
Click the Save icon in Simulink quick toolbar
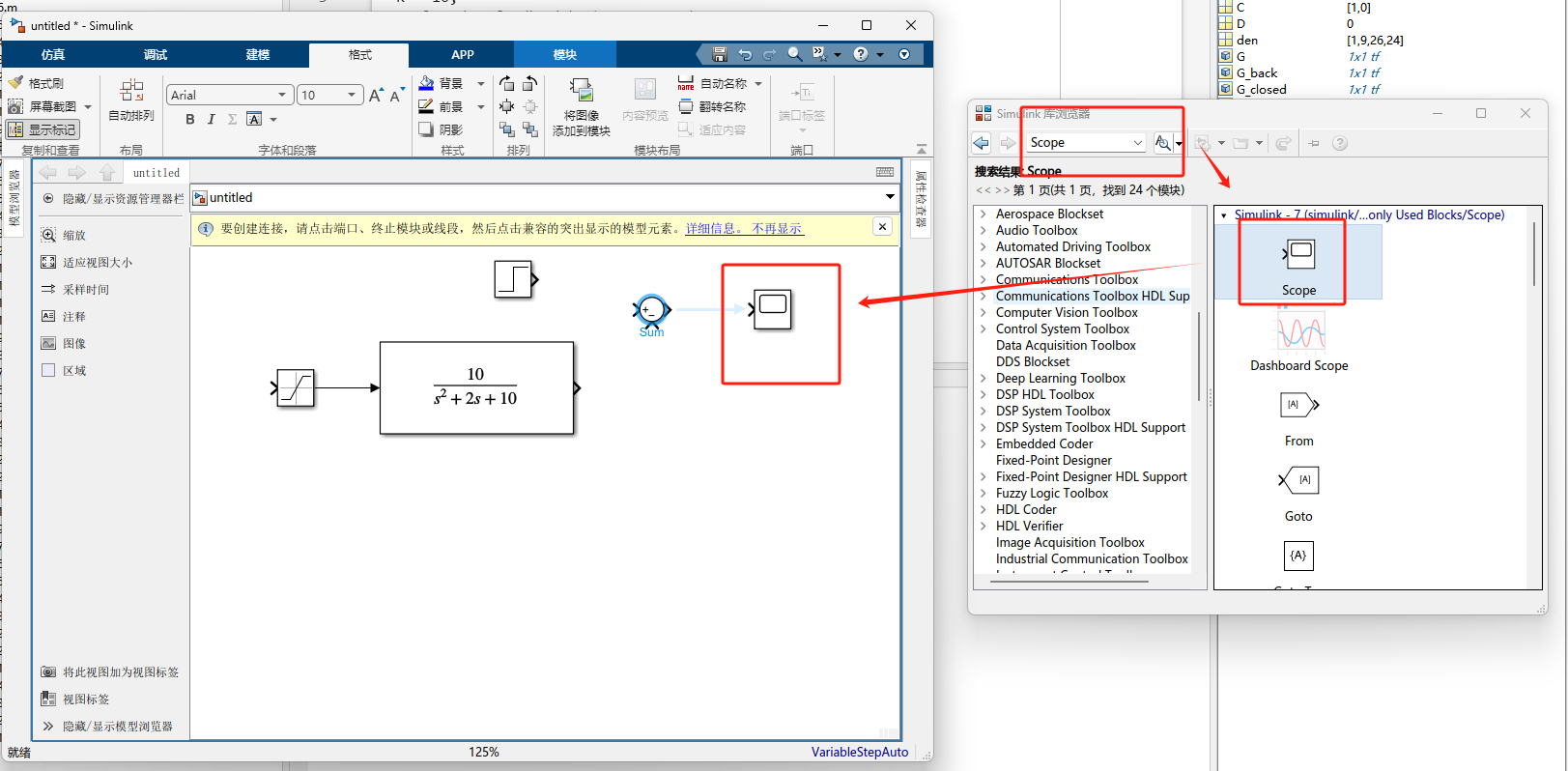[x=719, y=54]
